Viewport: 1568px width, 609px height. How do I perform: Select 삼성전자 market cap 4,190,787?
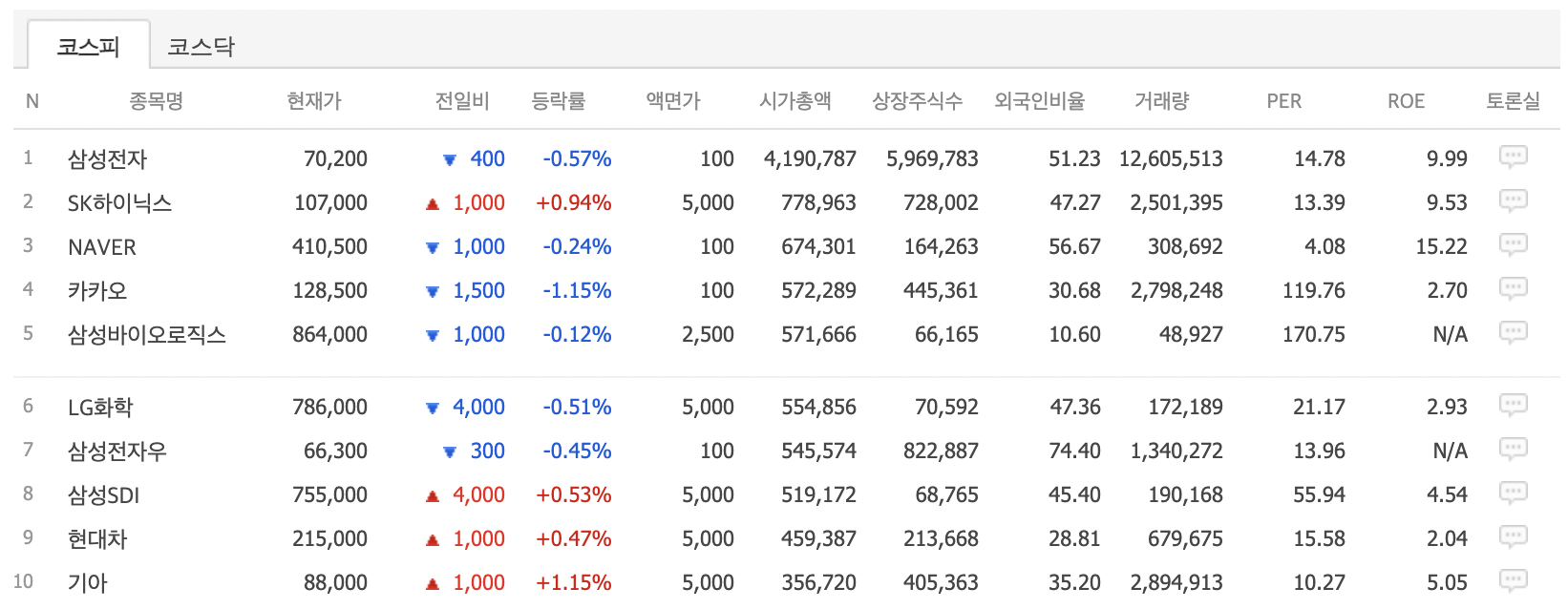click(x=810, y=159)
